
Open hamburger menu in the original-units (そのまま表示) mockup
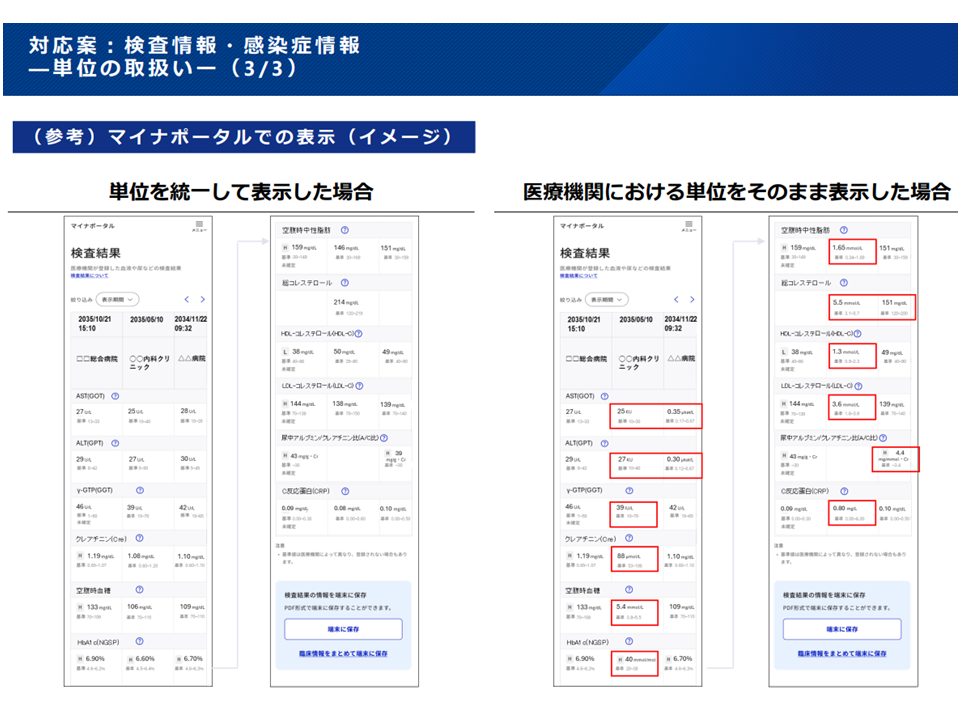click(688, 225)
